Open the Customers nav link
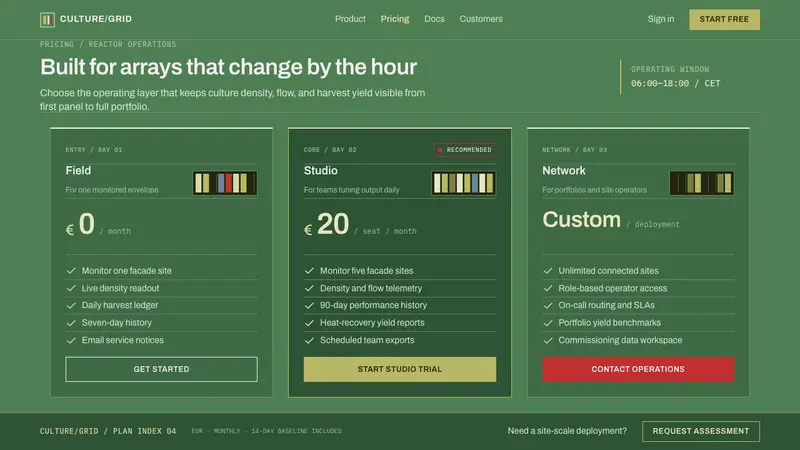Screen dimensions: 800x450 tap(481, 19)
